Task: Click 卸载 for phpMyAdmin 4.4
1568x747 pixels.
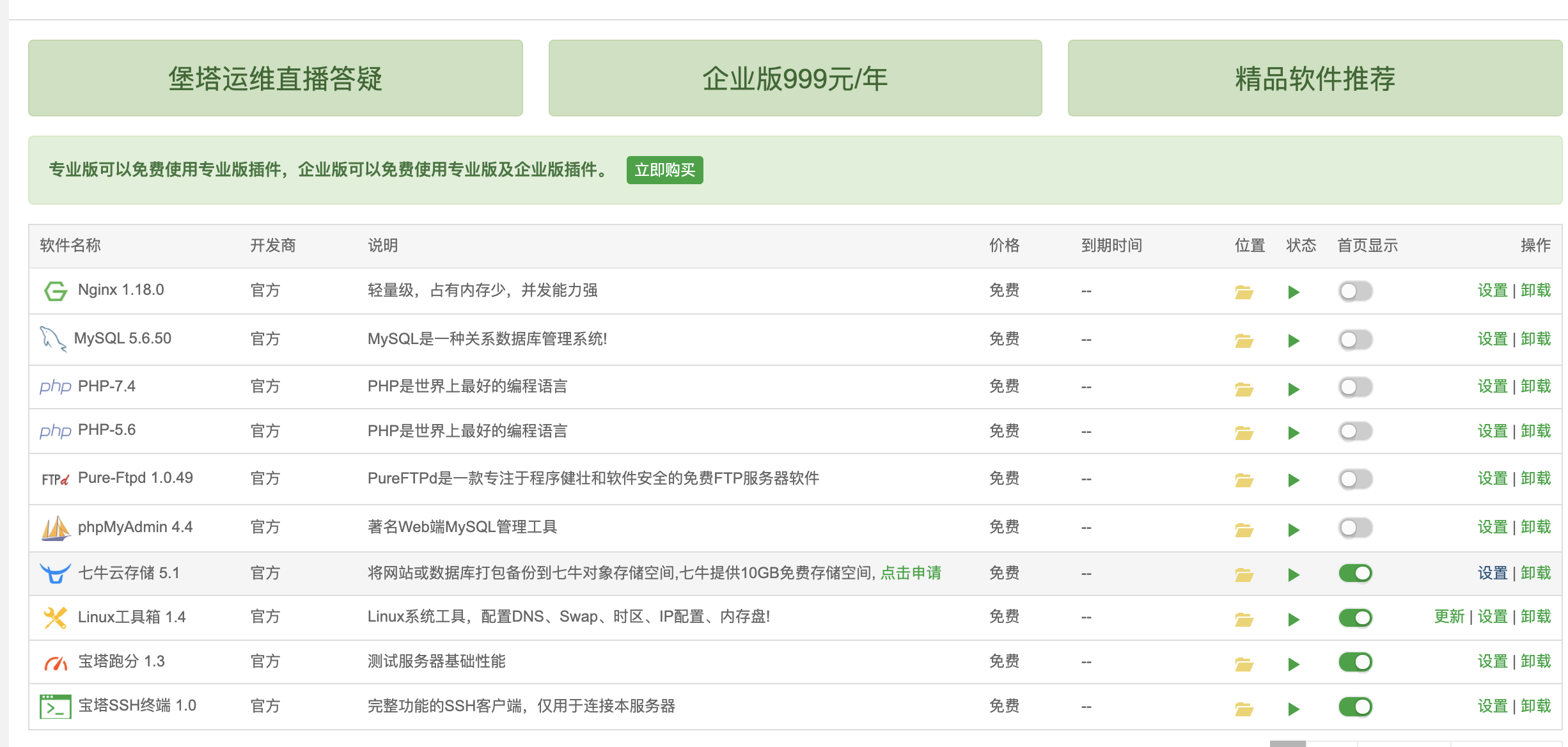Action: [1536, 527]
